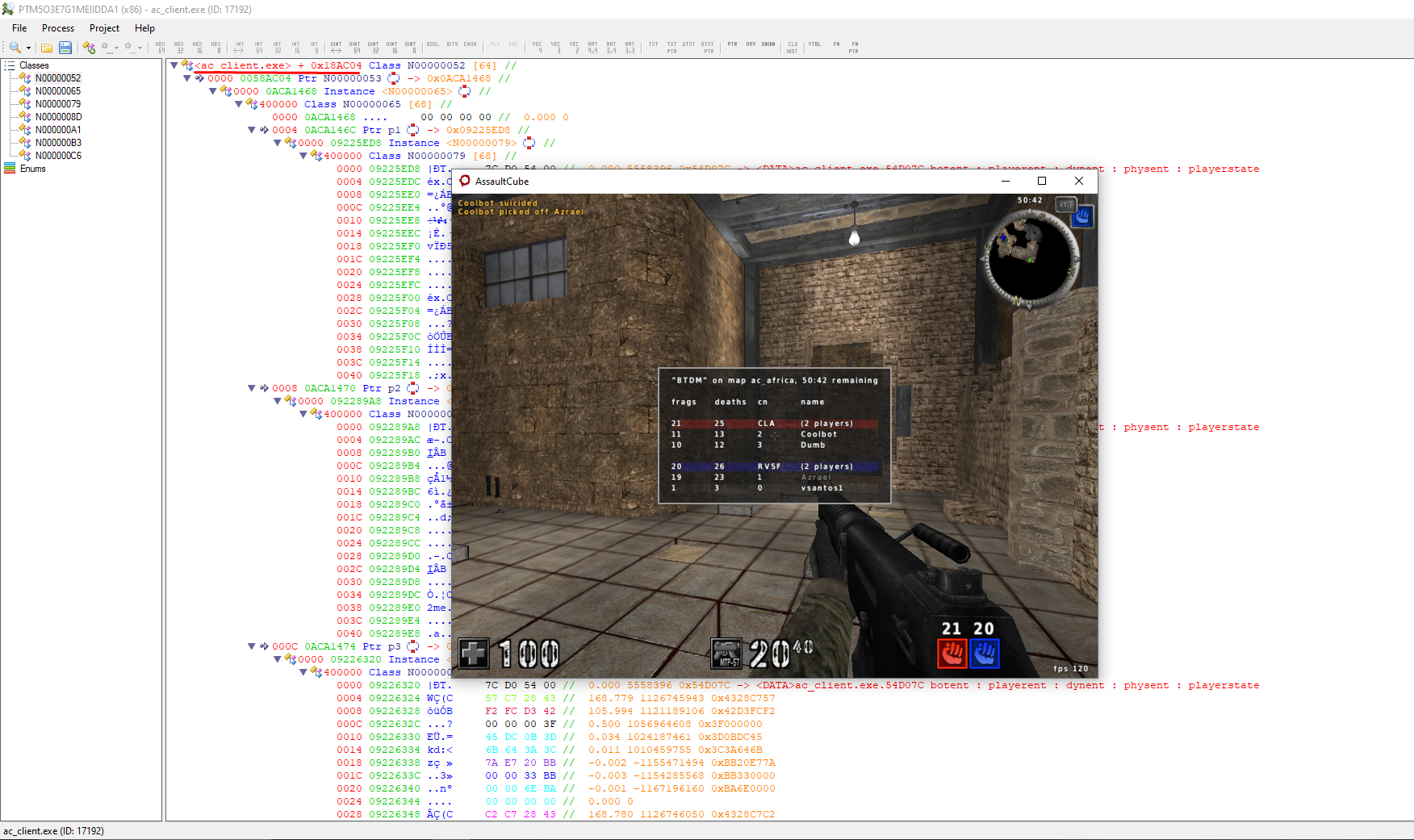Click the UTXT node type icon
The height and width of the screenshot is (840, 1414).
pos(688,45)
